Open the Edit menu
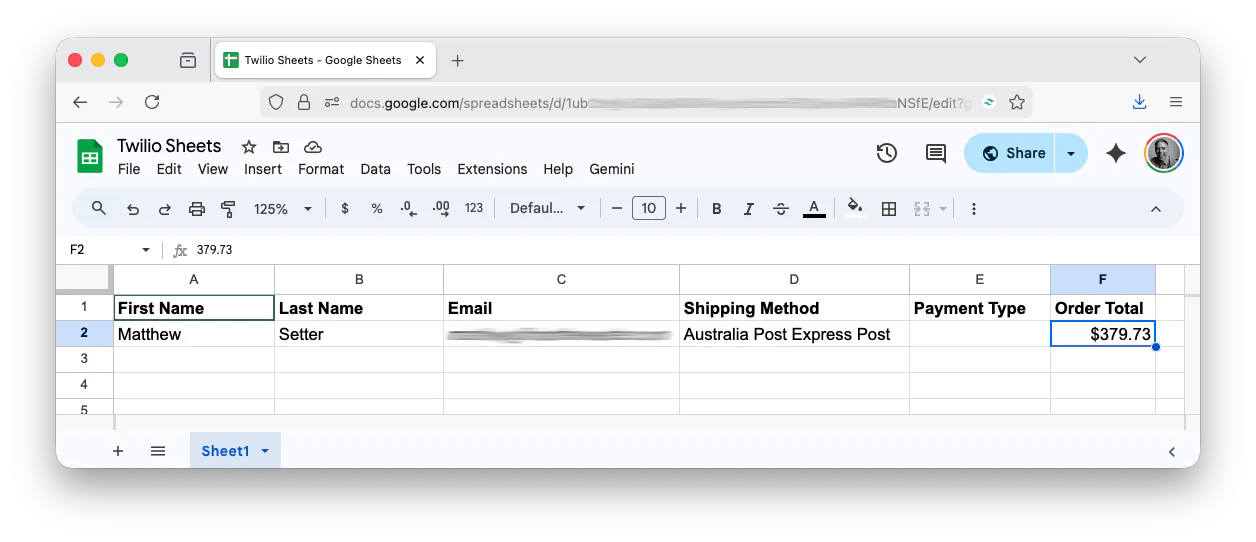Viewport: 1256px width, 542px height. (169, 169)
